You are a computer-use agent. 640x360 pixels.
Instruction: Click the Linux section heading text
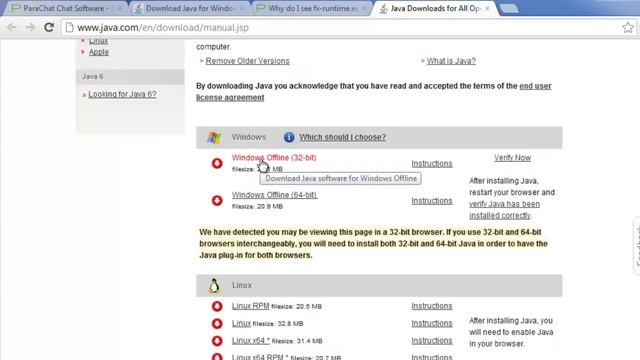click(242, 285)
